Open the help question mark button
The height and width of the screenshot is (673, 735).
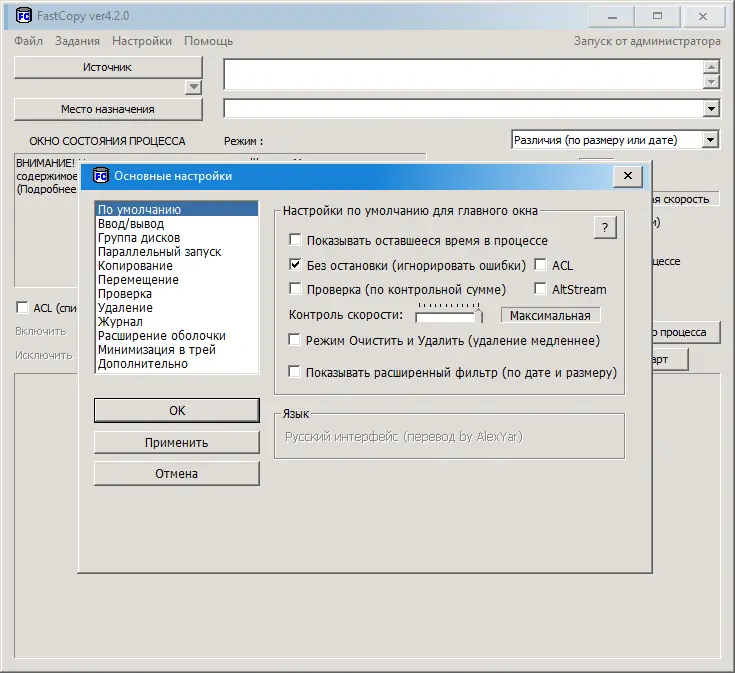coord(605,228)
